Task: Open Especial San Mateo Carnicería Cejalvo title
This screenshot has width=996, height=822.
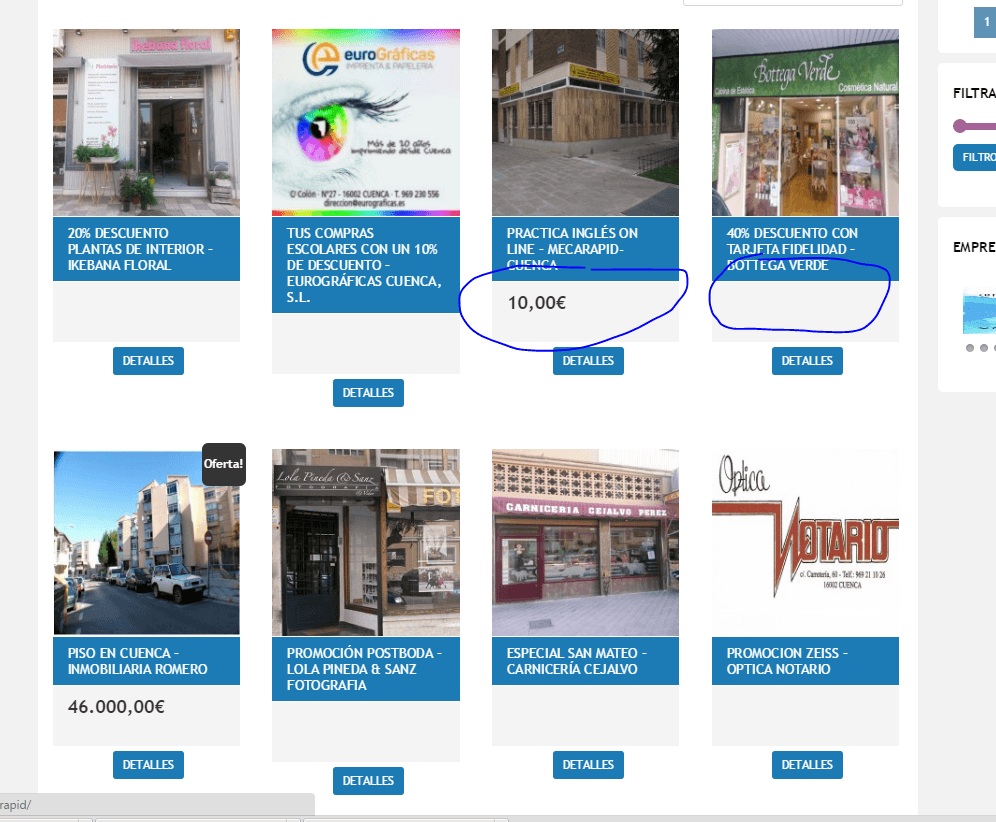Action: coord(577,661)
